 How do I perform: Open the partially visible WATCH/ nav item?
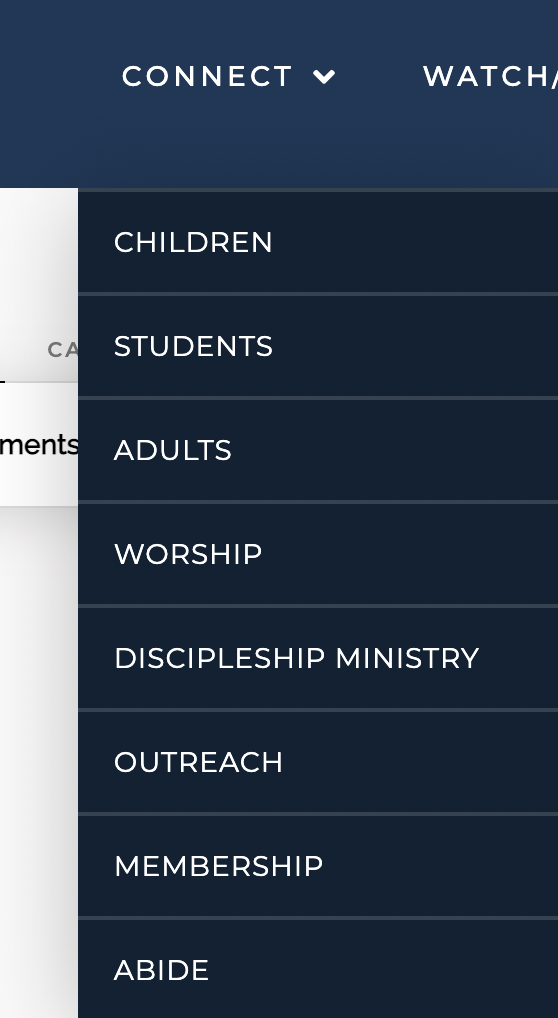[x=490, y=77]
